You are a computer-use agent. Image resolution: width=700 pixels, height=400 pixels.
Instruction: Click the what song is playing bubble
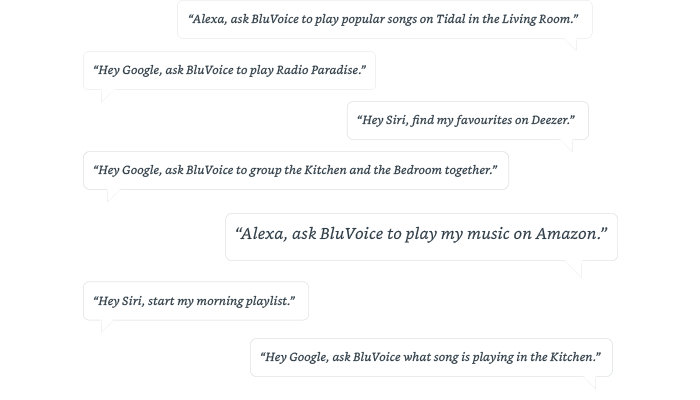[x=431, y=357]
